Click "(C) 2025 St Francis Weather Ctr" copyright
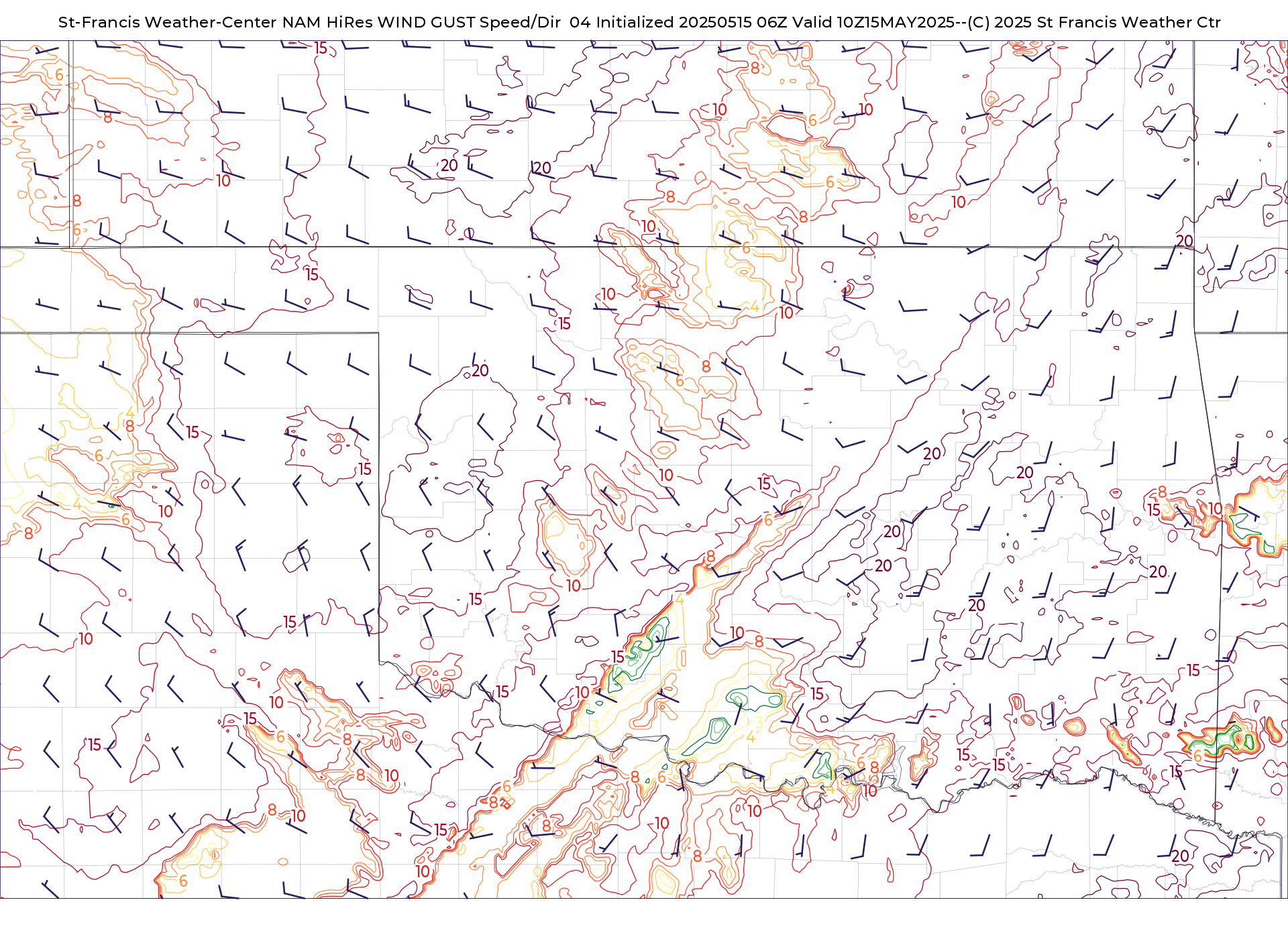The width and height of the screenshot is (1288, 939). (x=1094, y=22)
